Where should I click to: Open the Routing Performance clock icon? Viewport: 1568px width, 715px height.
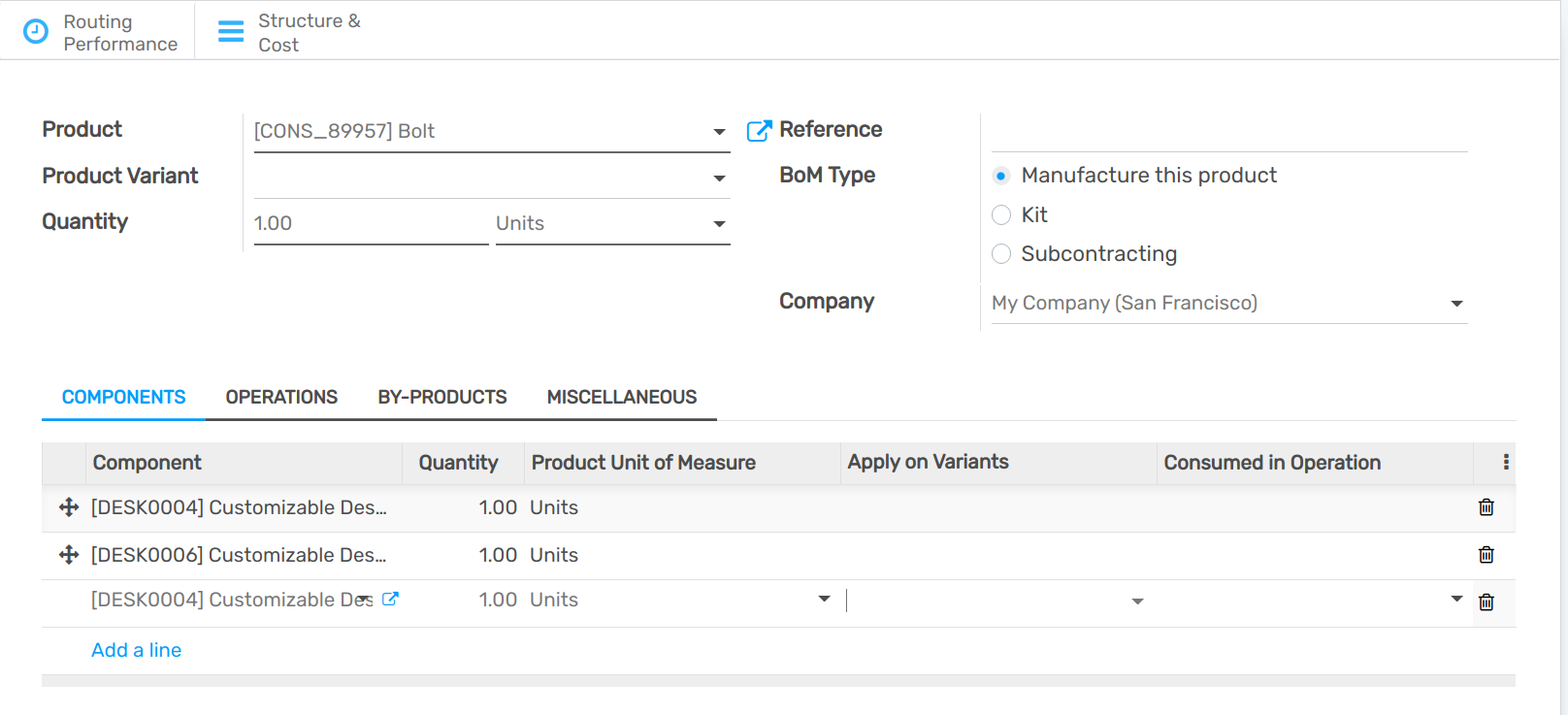pos(36,32)
